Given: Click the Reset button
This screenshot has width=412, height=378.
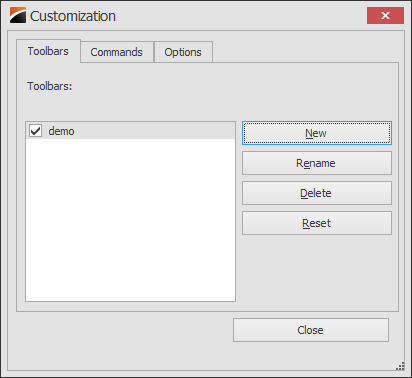Looking at the screenshot, I should pos(317,223).
